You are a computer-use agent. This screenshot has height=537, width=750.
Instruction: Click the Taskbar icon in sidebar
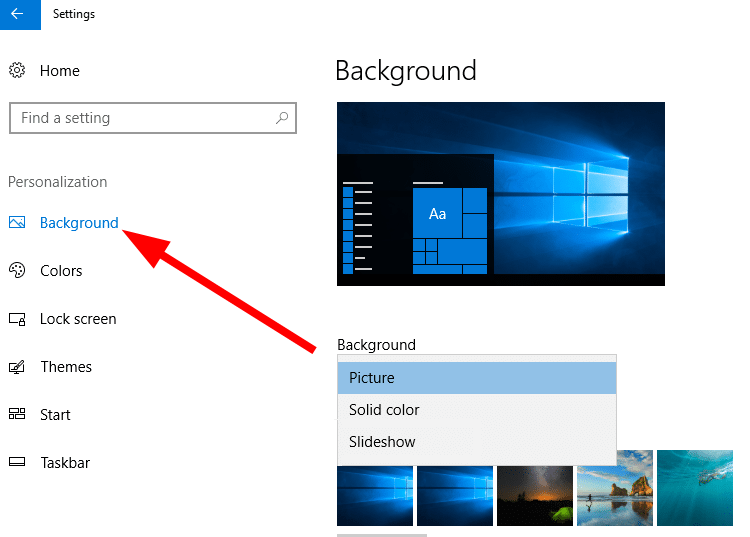17,462
